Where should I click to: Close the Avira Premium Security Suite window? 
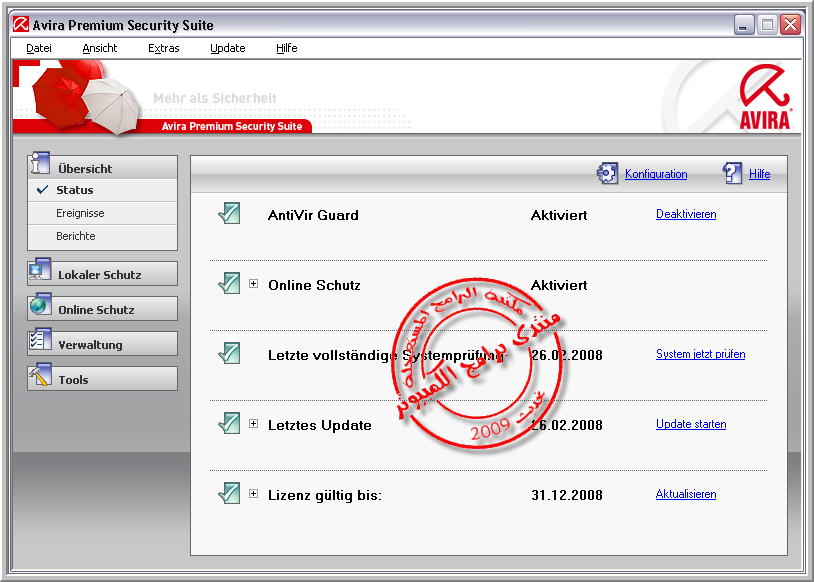pos(790,25)
